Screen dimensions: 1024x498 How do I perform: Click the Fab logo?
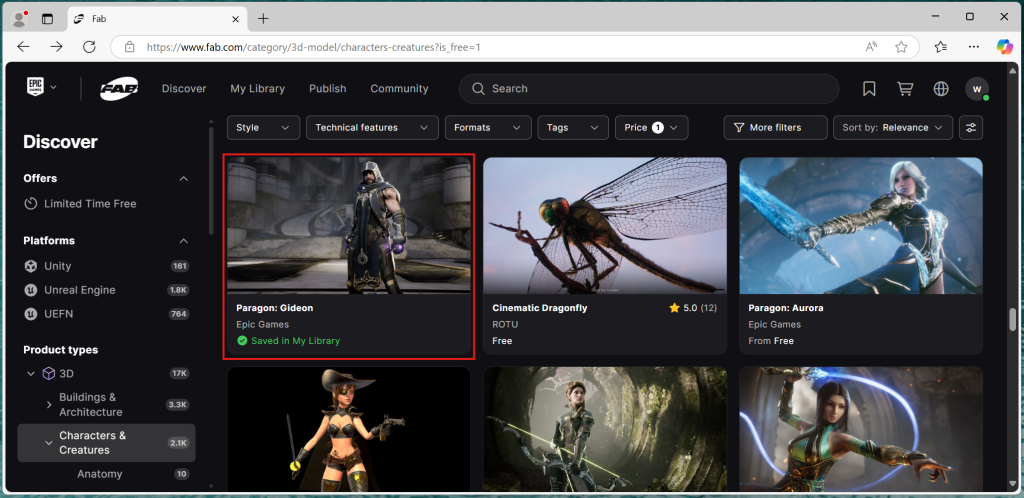pos(119,89)
